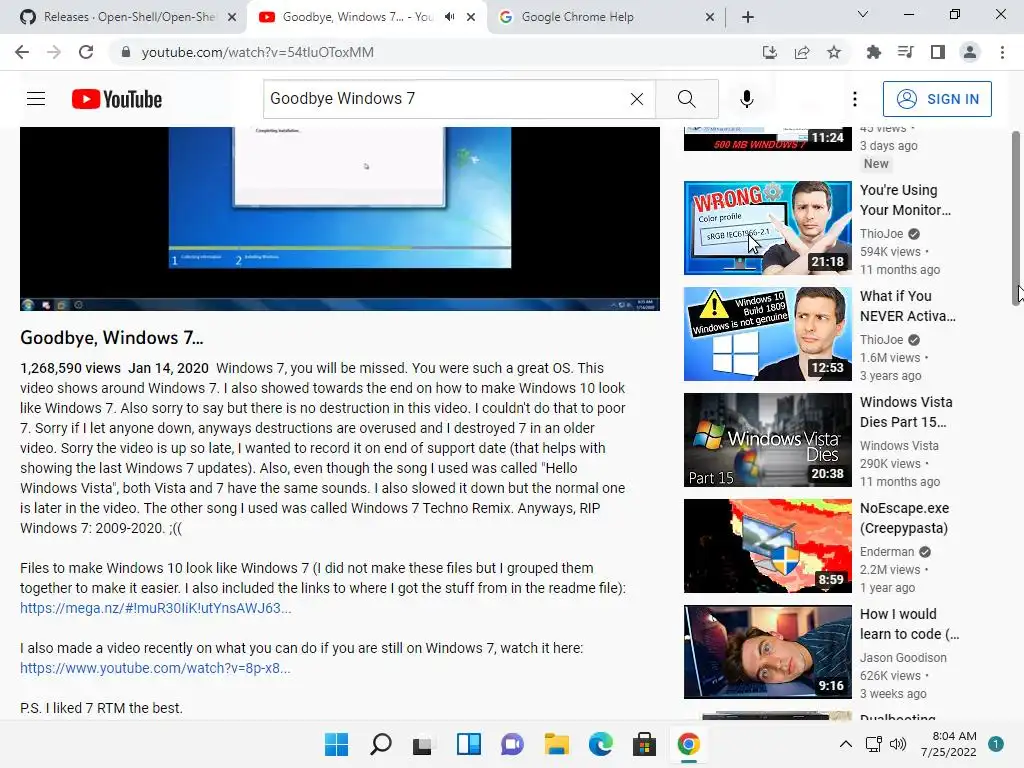Open 'You're Using Your Monitor' video thumbnail
This screenshot has height=768, width=1024.
(x=767, y=228)
